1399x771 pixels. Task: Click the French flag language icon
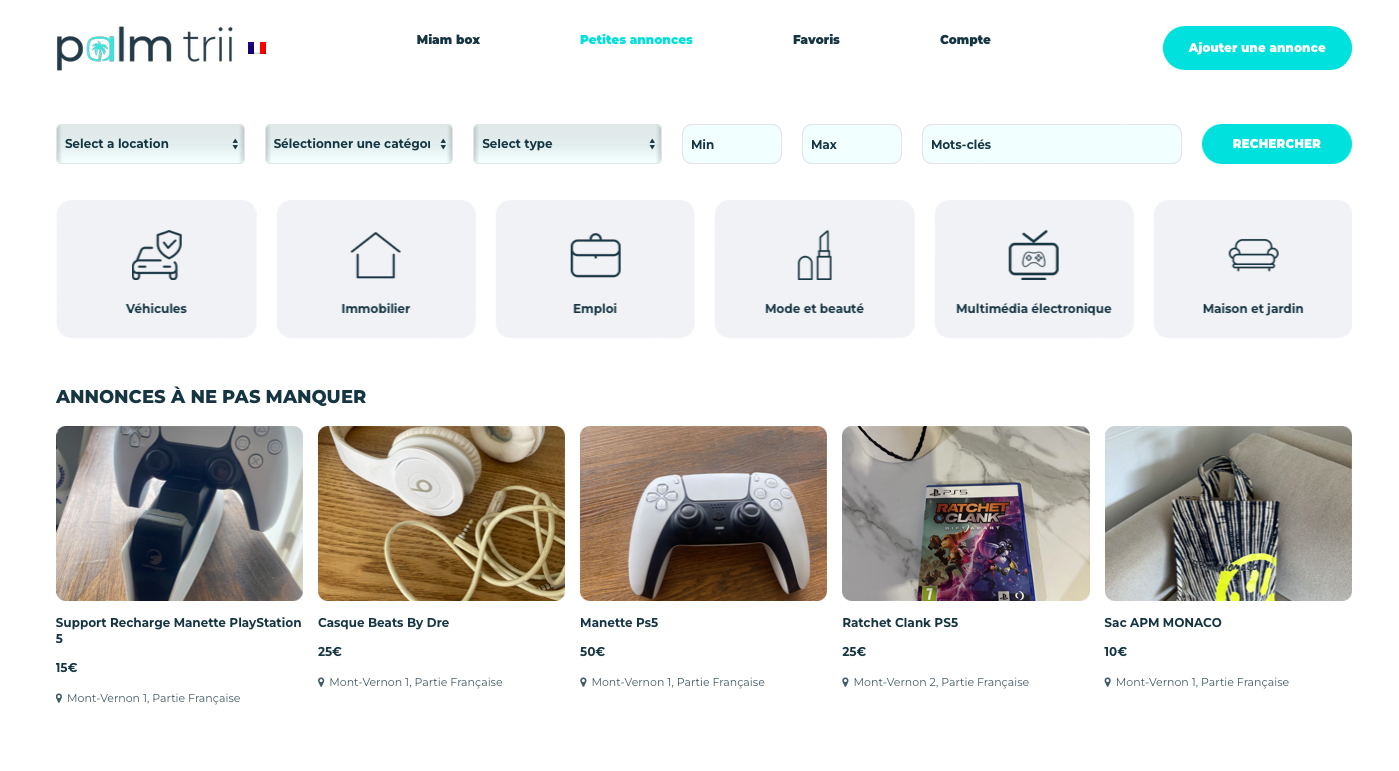click(x=257, y=48)
